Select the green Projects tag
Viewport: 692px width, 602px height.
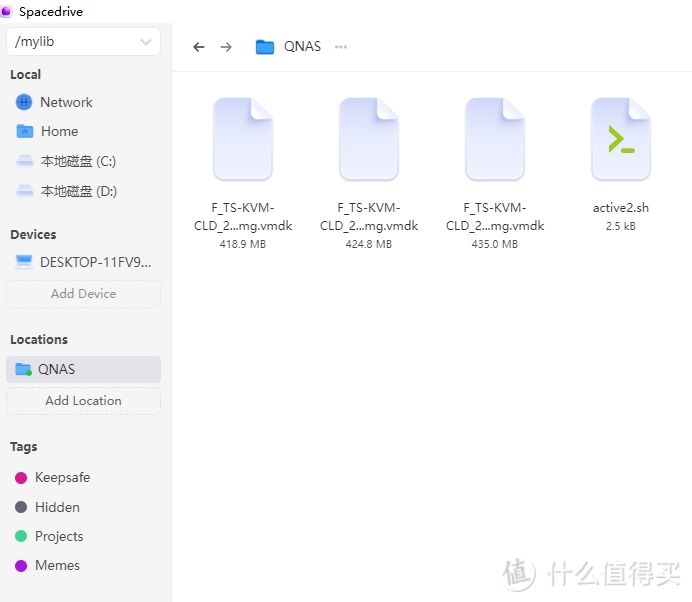coord(59,536)
